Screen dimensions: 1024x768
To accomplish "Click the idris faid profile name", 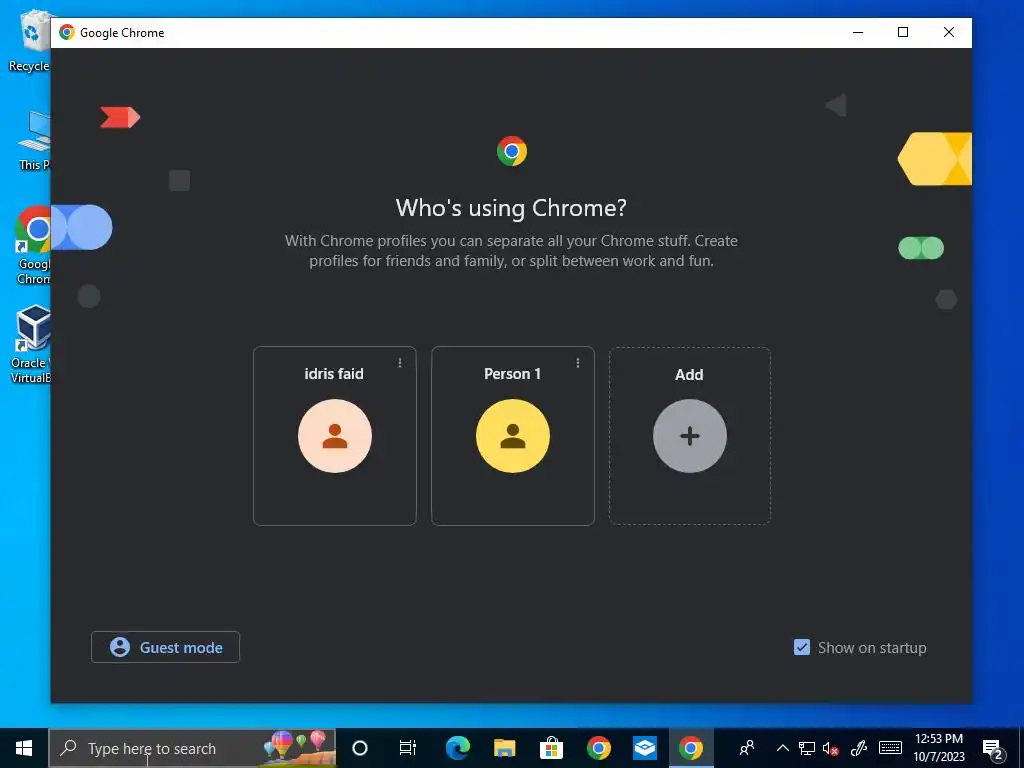I will tap(334, 374).
